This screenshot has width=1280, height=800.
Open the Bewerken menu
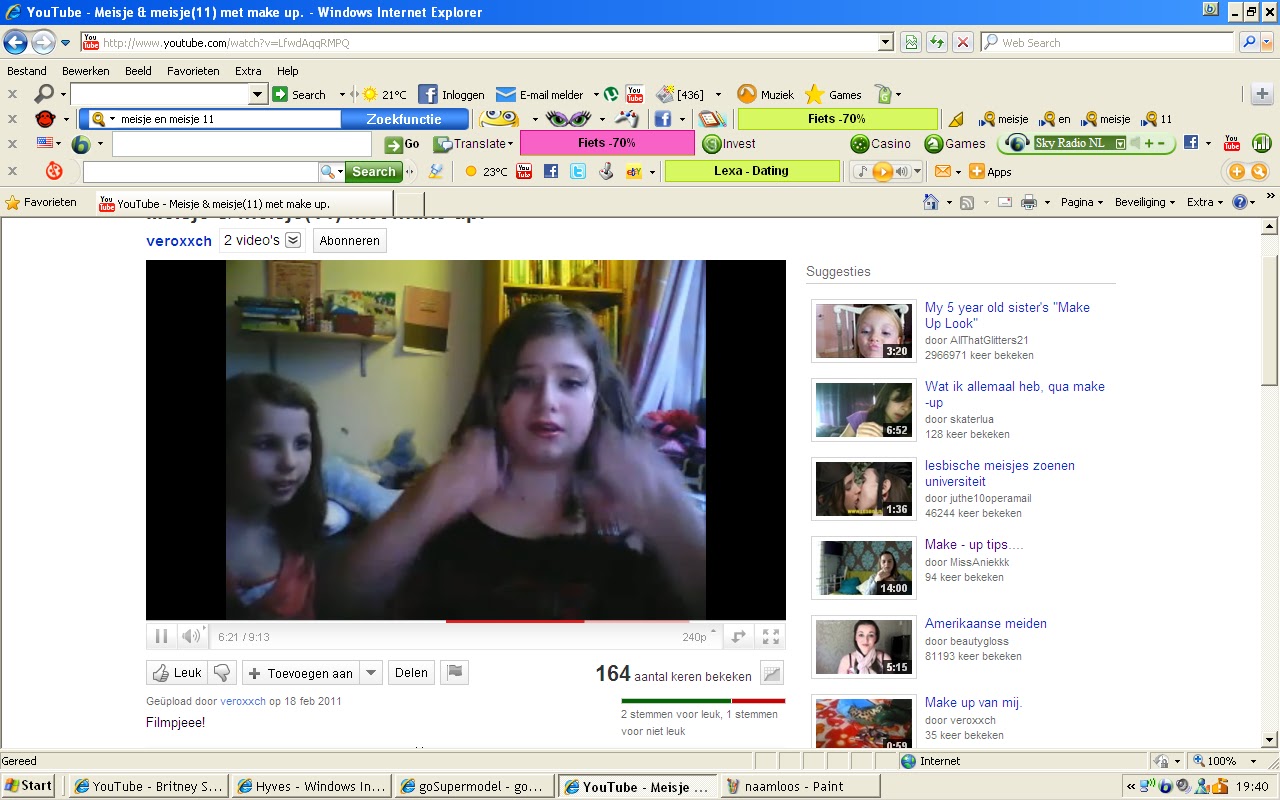coord(86,71)
